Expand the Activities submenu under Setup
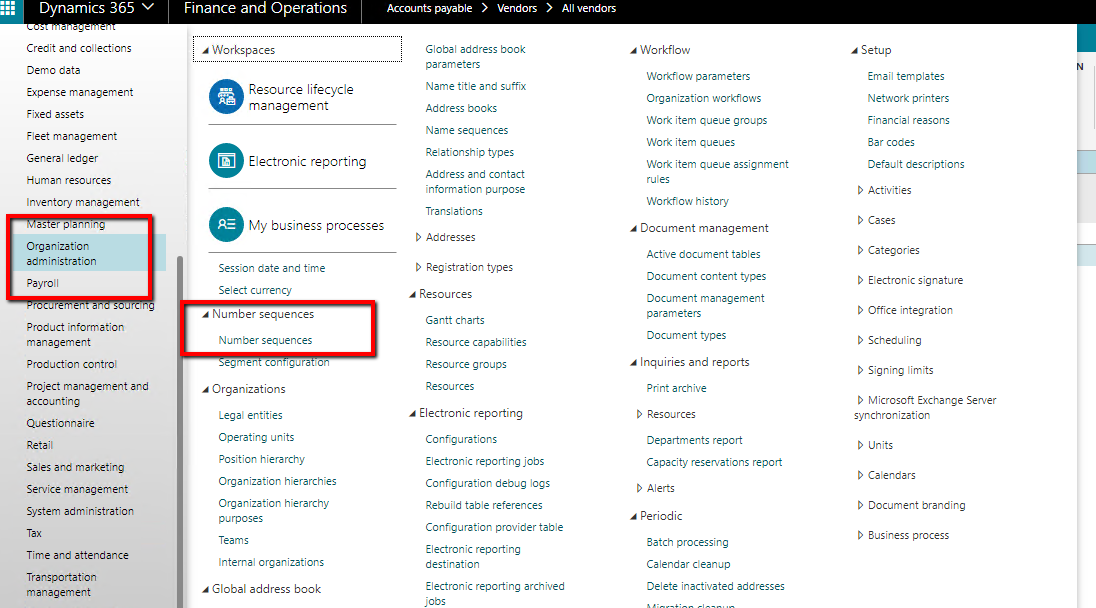The height and width of the screenshot is (608, 1096). (x=860, y=190)
